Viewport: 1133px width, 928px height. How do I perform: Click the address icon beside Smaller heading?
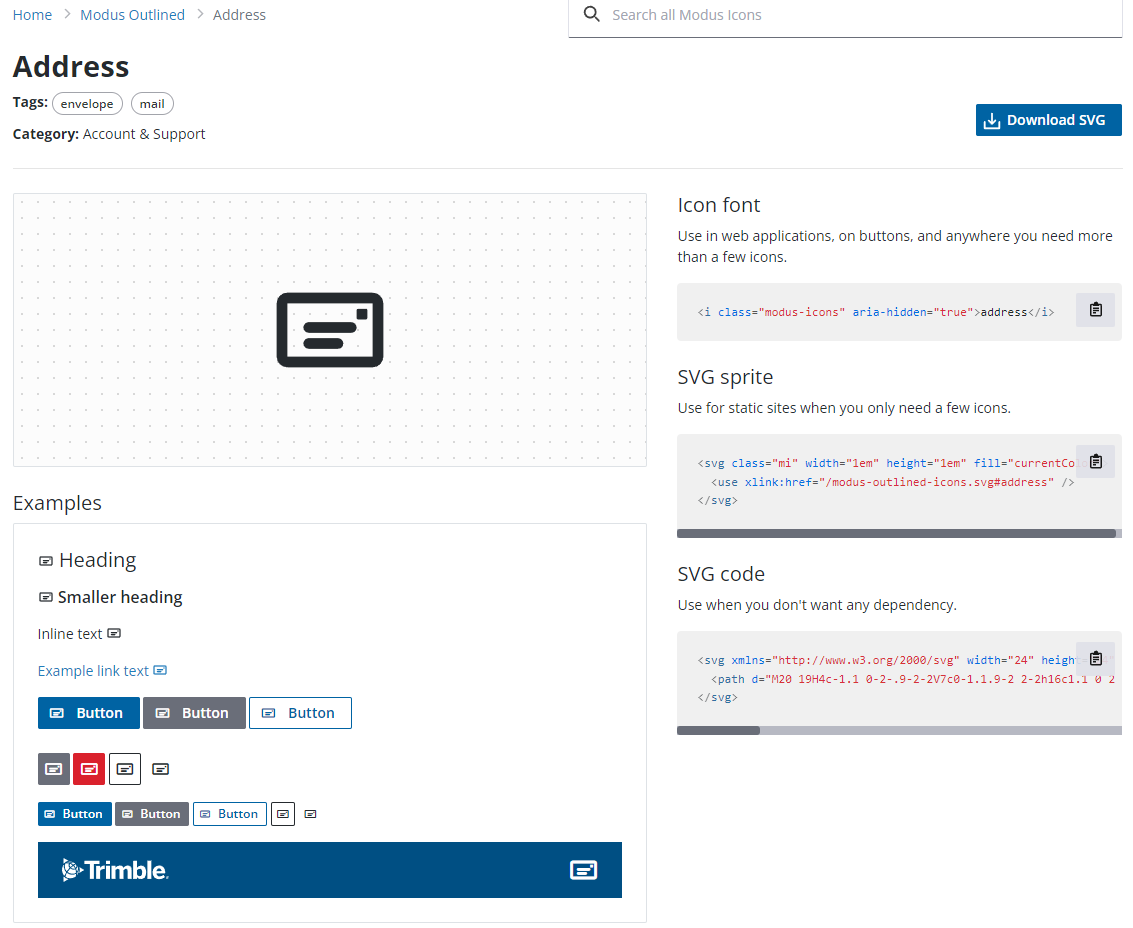[46, 597]
